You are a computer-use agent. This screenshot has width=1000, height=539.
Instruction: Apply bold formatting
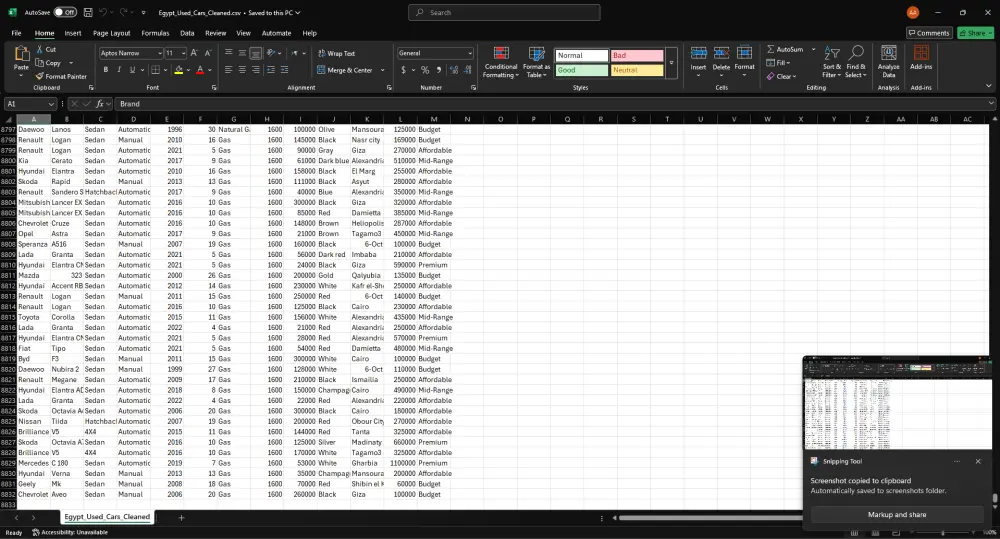coord(105,70)
